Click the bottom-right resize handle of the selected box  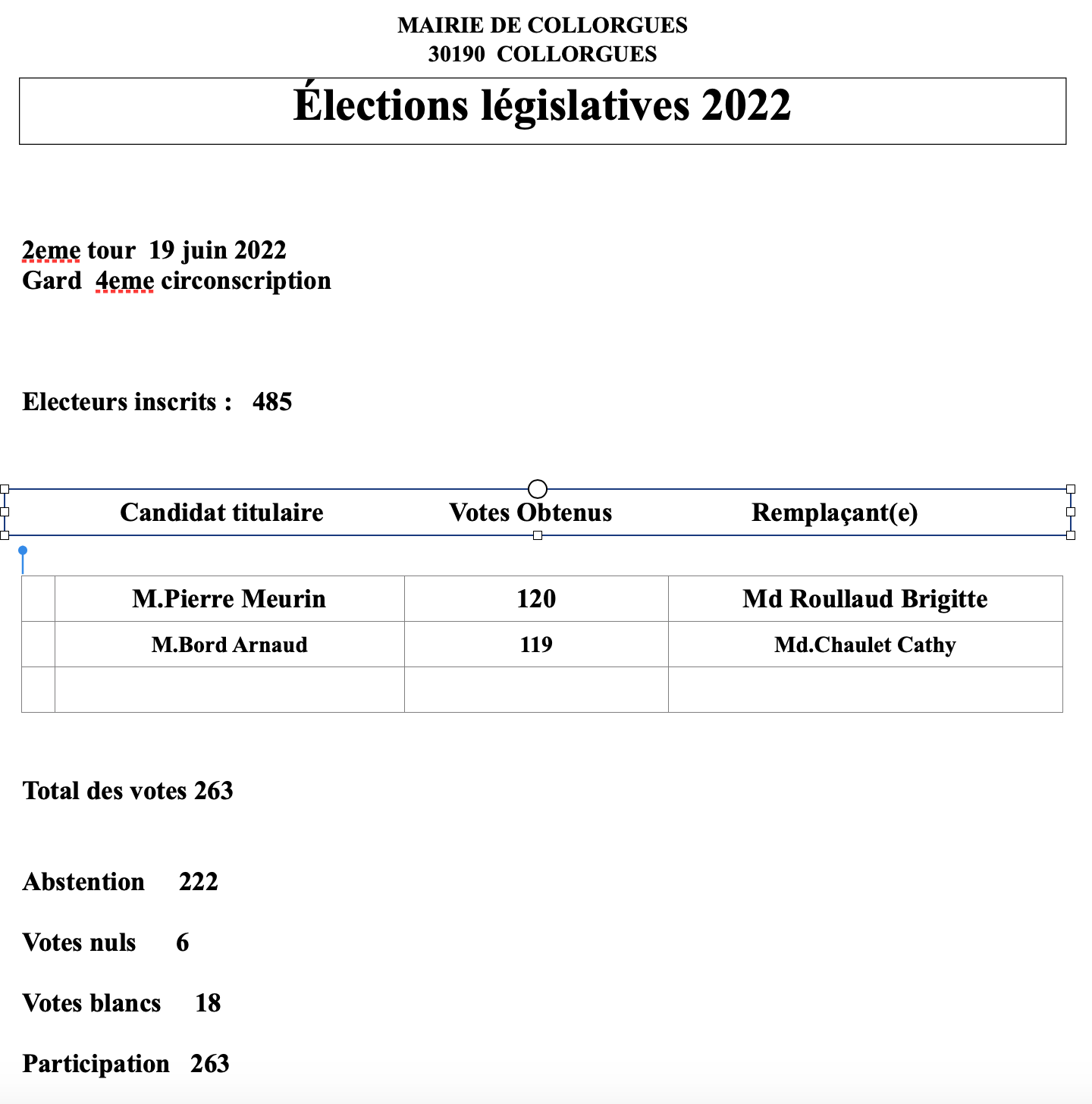click(1071, 535)
